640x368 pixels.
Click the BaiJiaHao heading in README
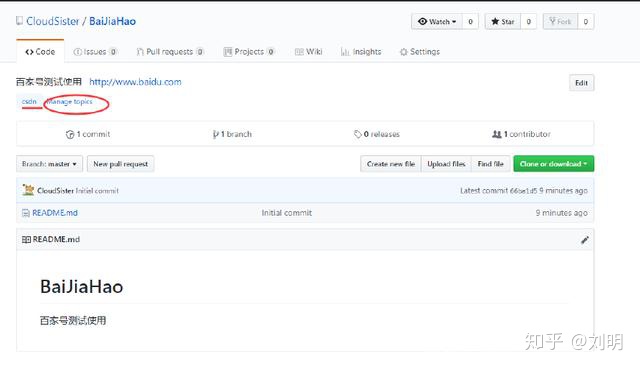click(82, 287)
